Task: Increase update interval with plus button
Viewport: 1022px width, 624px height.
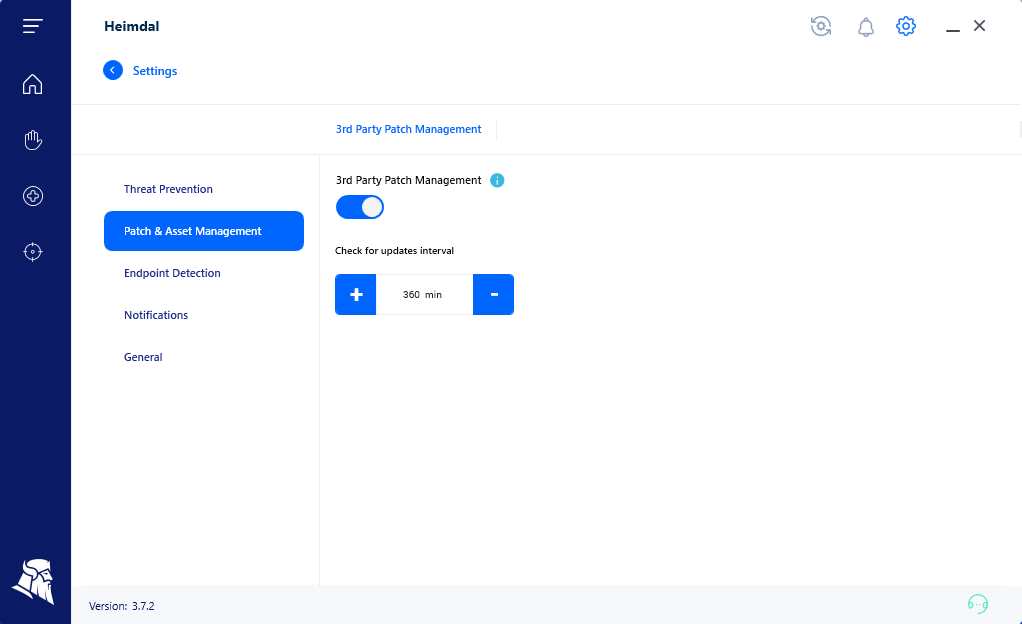Action: [356, 295]
